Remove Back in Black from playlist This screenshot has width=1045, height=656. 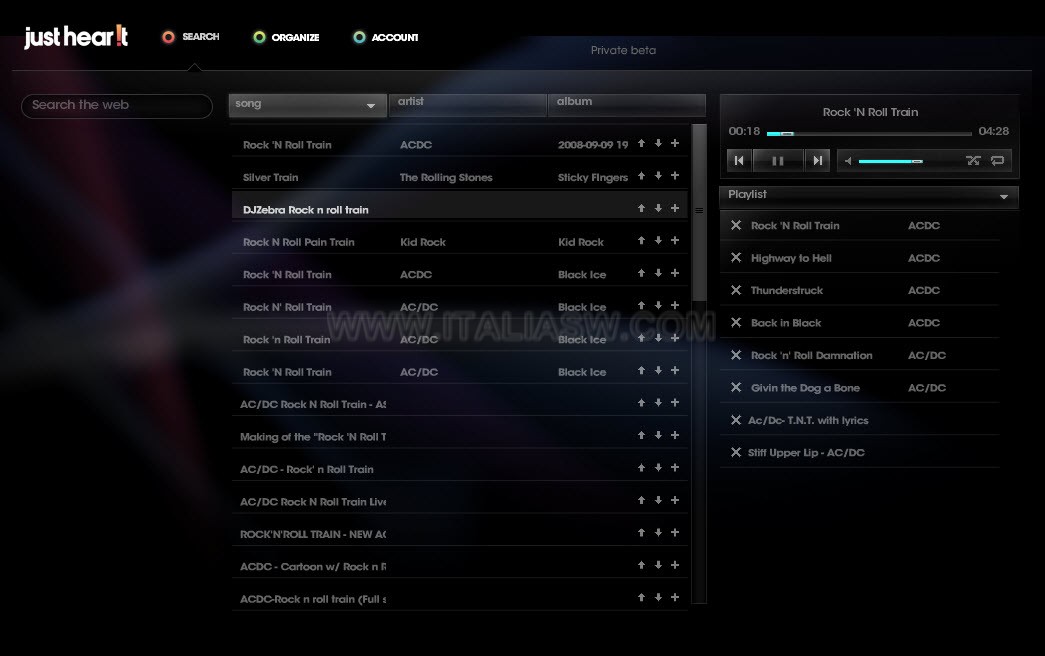(736, 323)
